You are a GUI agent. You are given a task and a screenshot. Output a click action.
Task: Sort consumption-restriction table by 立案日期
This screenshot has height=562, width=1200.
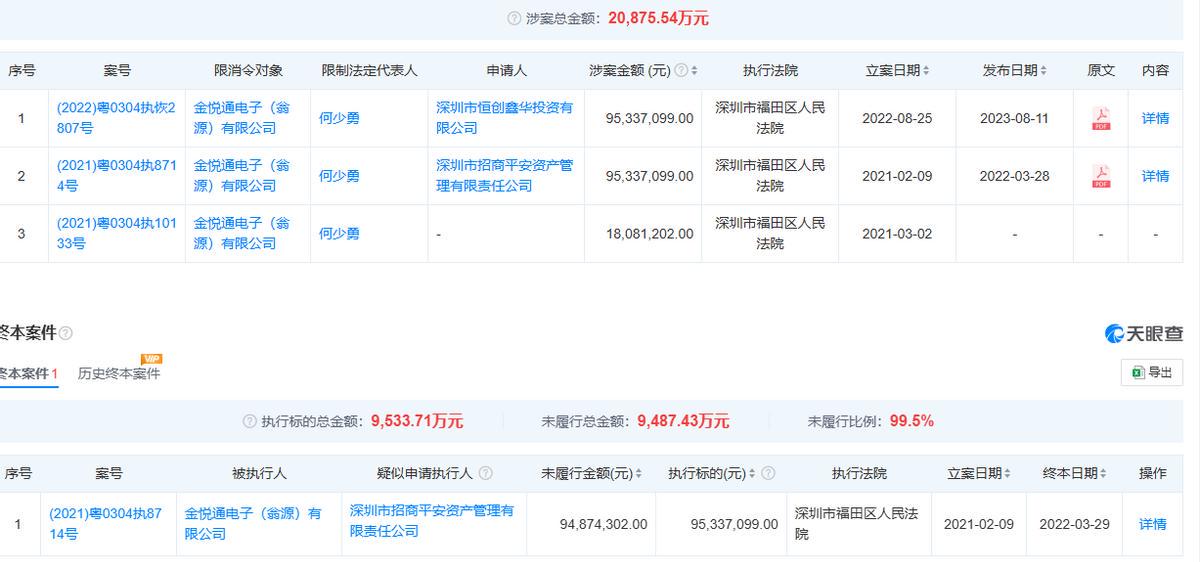point(926,70)
